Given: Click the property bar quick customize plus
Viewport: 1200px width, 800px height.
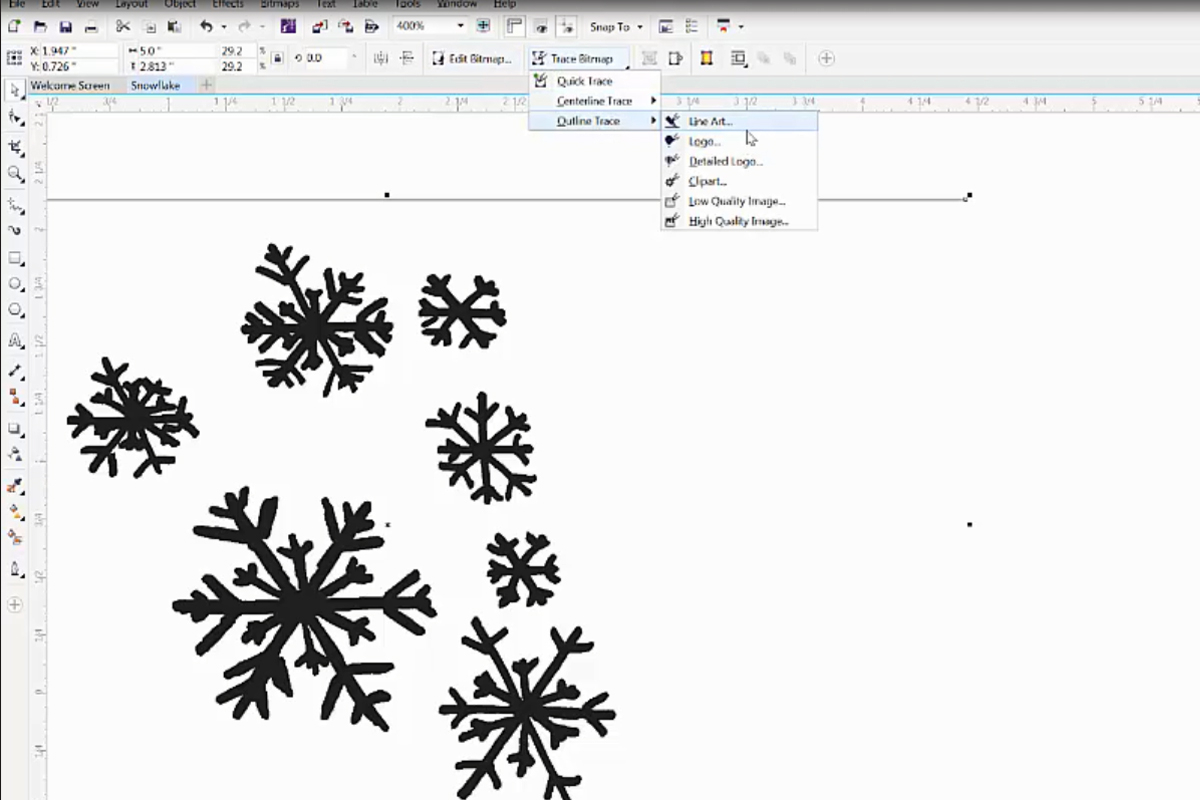Looking at the screenshot, I should [x=826, y=59].
